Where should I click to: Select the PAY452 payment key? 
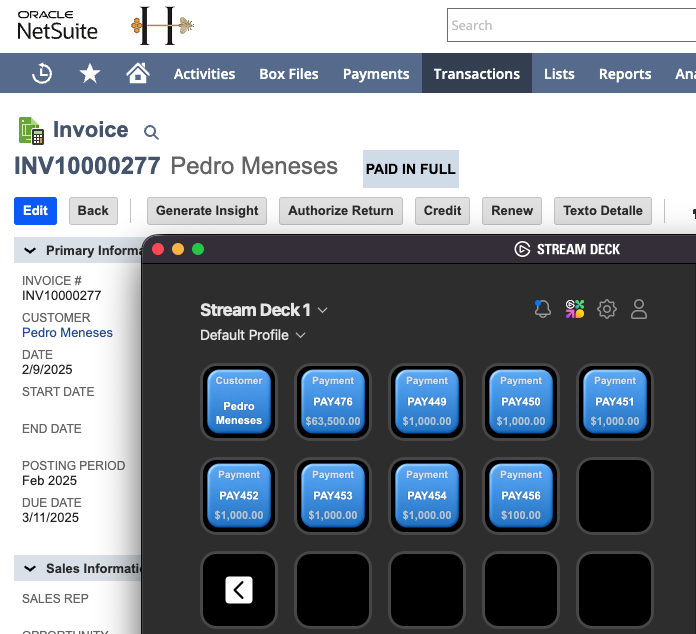pos(239,495)
